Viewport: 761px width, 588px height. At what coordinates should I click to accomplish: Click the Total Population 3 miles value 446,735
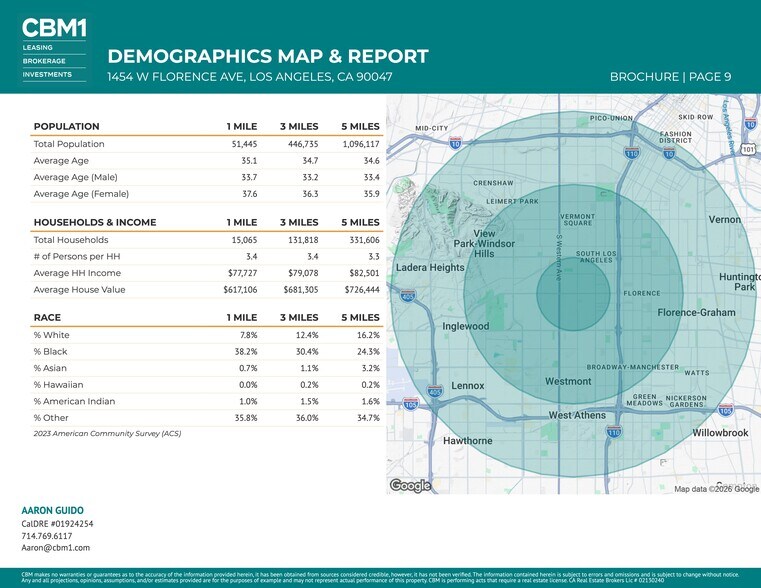[x=303, y=144]
